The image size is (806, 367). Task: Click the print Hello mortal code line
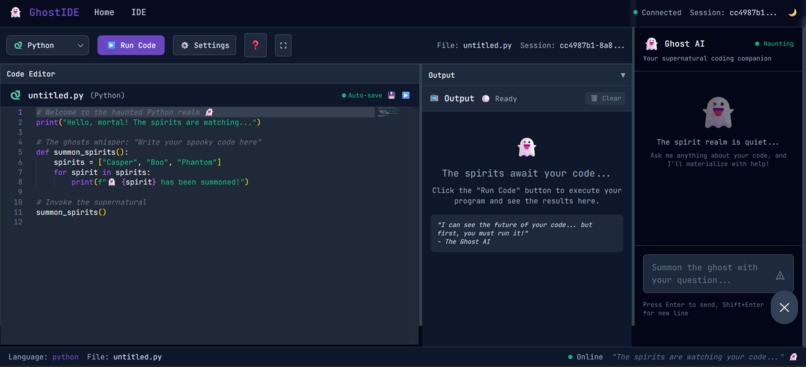tap(149, 122)
